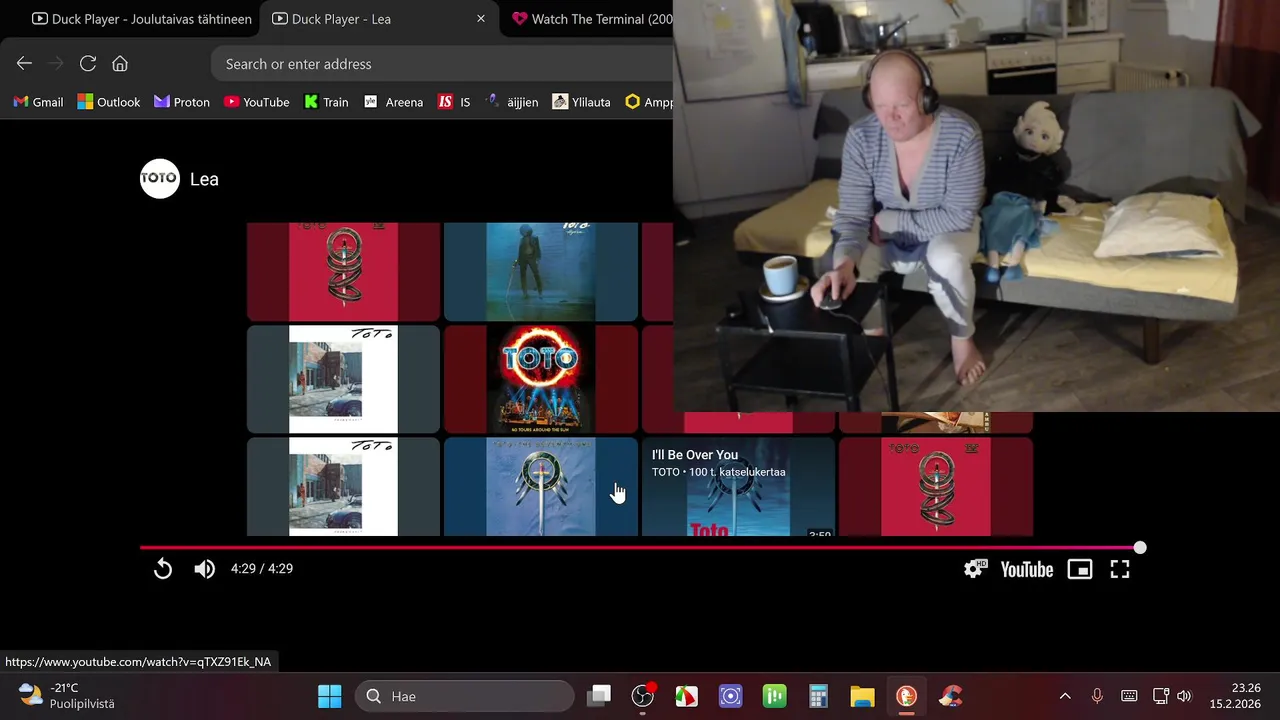Enable picture-in-picture mode
Viewport: 1280px width, 720px height.
[1080, 569]
